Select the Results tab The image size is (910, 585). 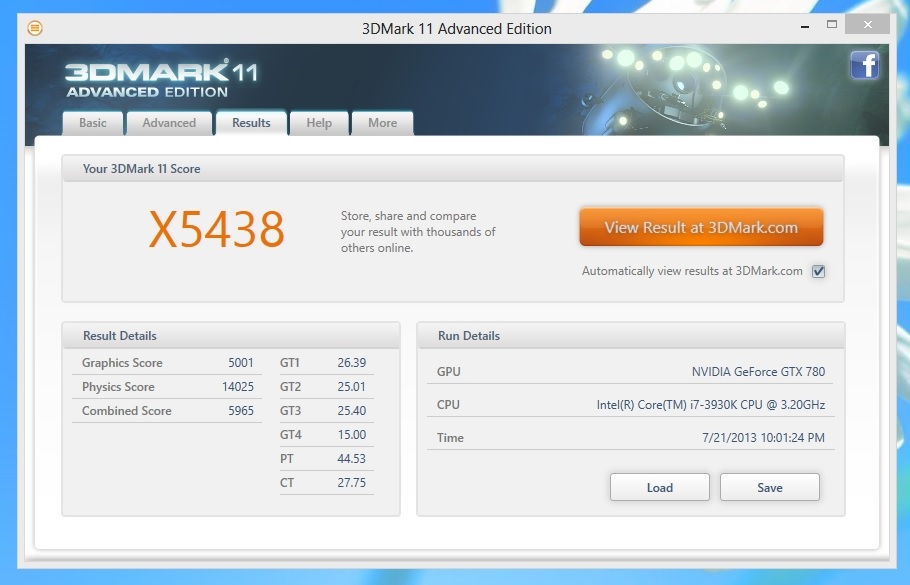(x=251, y=123)
